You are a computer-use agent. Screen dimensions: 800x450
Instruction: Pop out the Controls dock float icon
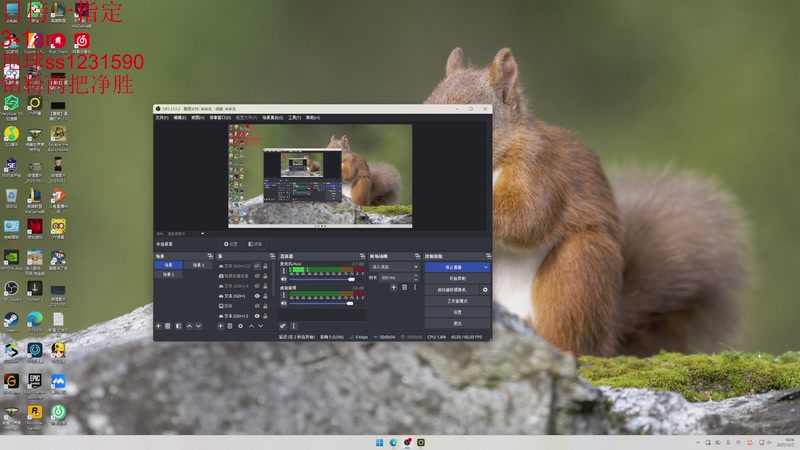[x=488, y=256]
